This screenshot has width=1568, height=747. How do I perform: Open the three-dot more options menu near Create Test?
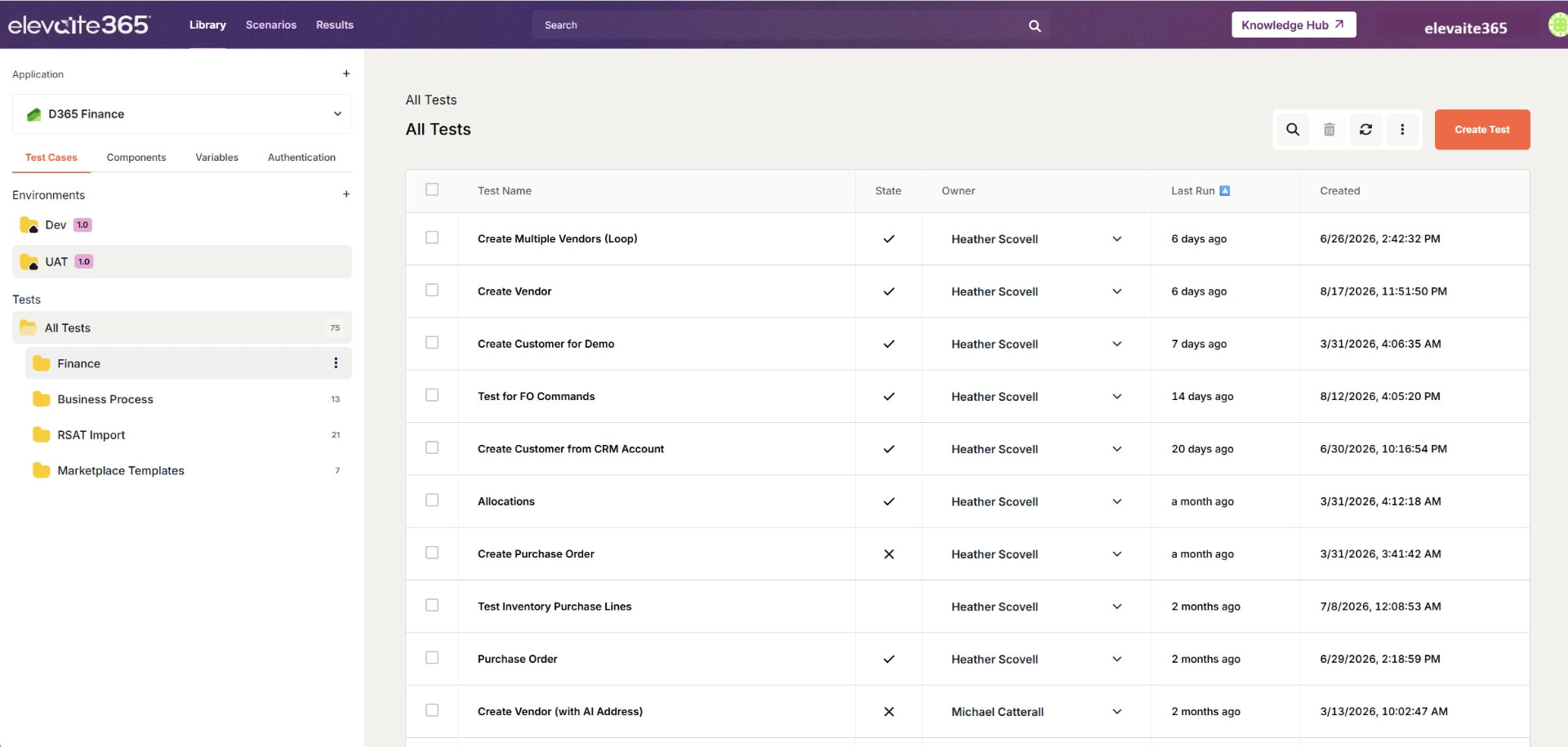click(1402, 129)
